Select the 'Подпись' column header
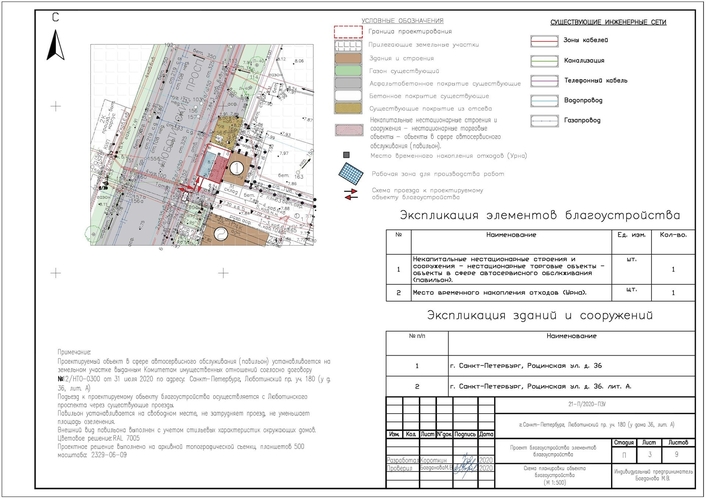Viewport: 706px width, 498px height. click(465, 435)
